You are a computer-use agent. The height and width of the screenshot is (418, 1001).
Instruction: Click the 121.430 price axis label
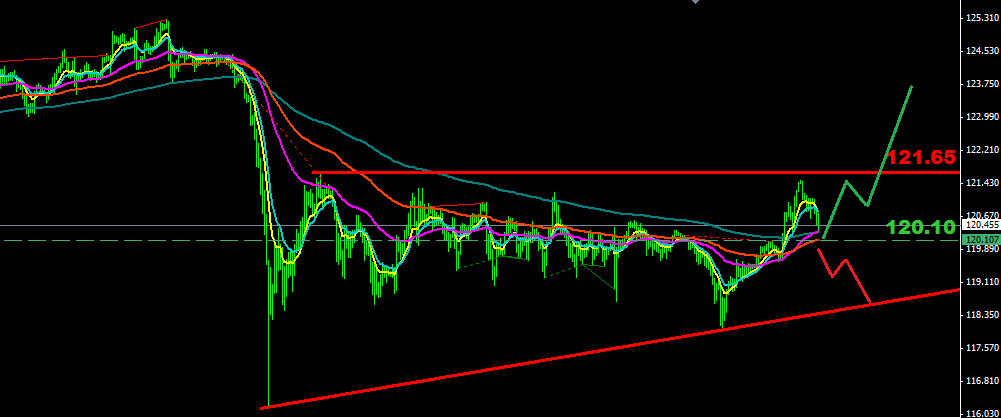pos(982,183)
